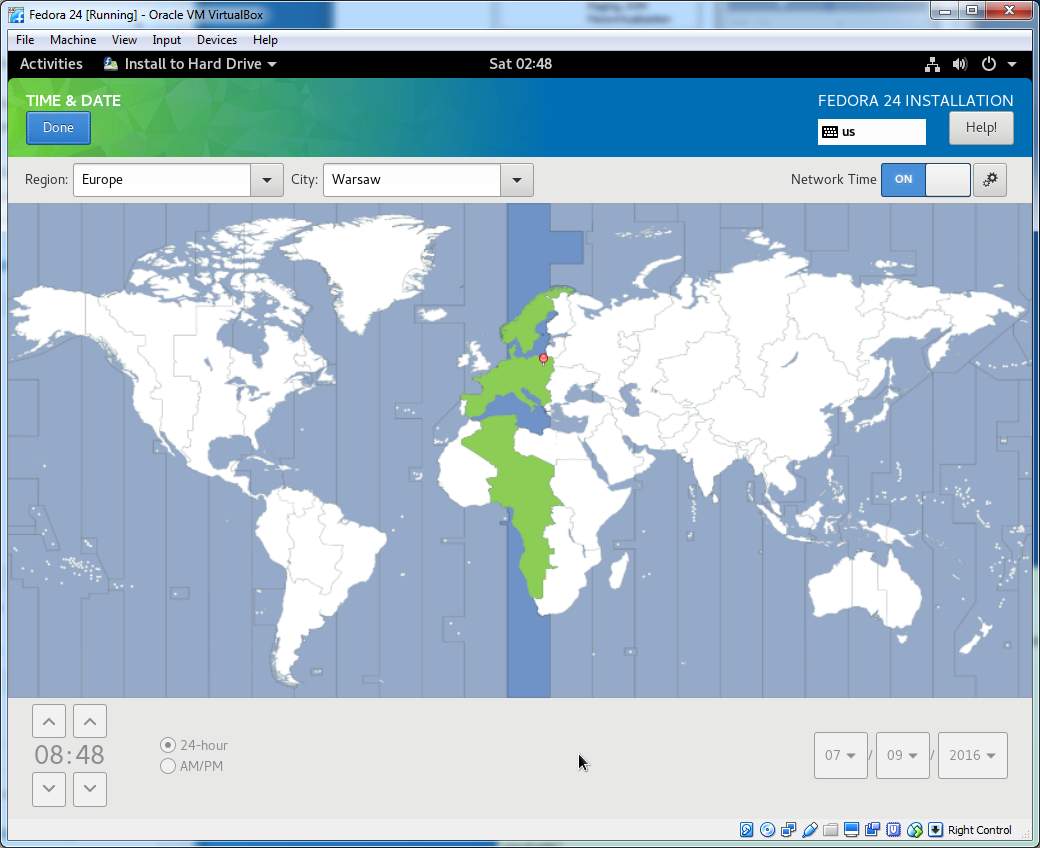
Task: Click the hard disk activity icon in VirtualBox status bar
Action: tap(746, 829)
